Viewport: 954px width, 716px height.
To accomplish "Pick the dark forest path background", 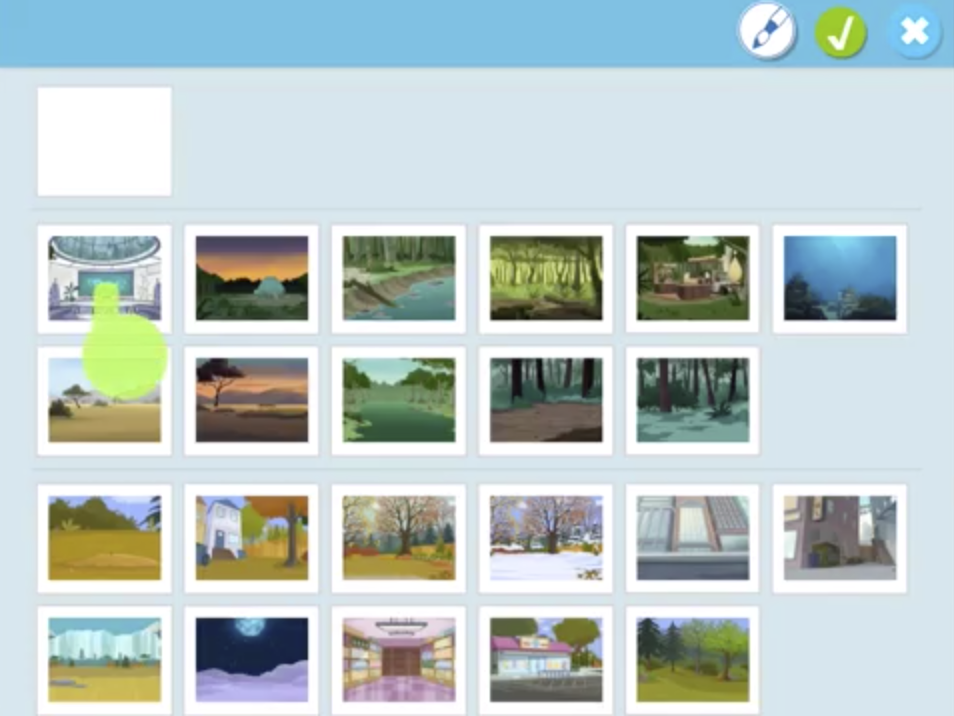I will [x=545, y=400].
